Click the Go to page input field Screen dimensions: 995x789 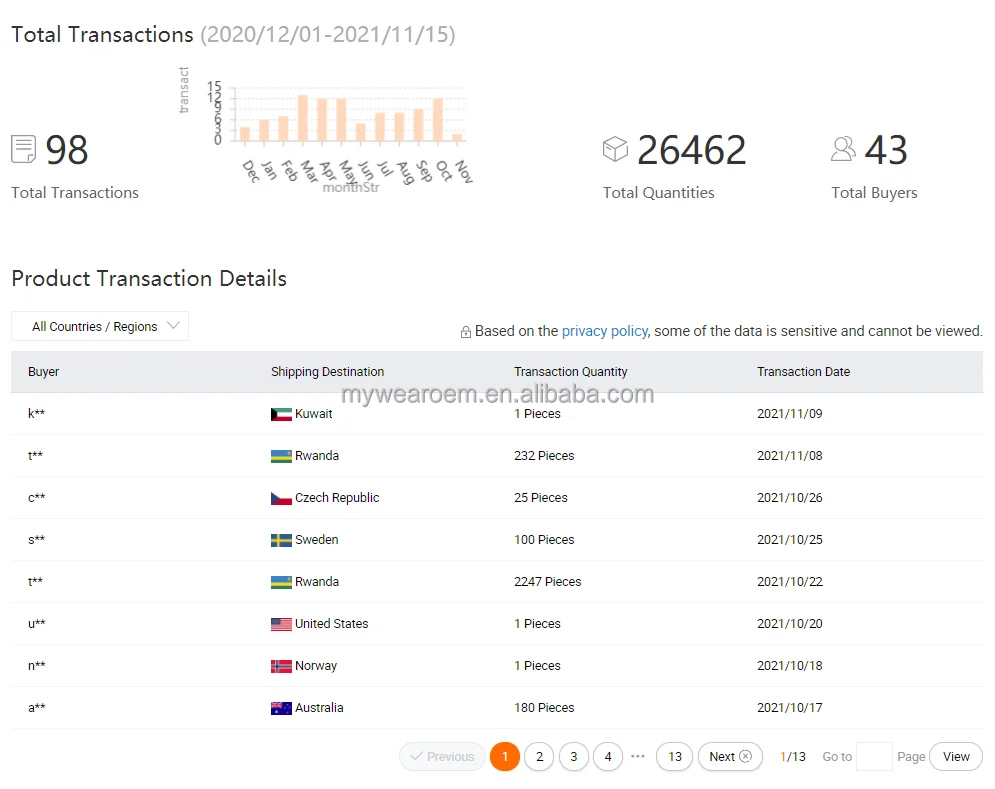[874, 757]
